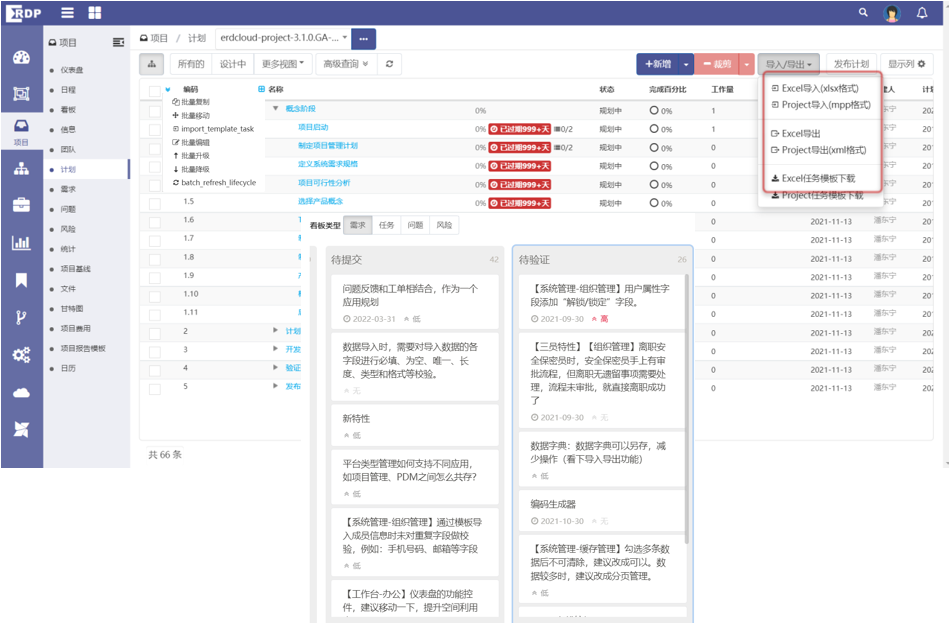This screenshot has height=626, width=949.
Task: Collapse the 概念阶段 tree node
Action: (x=276, y=109)
